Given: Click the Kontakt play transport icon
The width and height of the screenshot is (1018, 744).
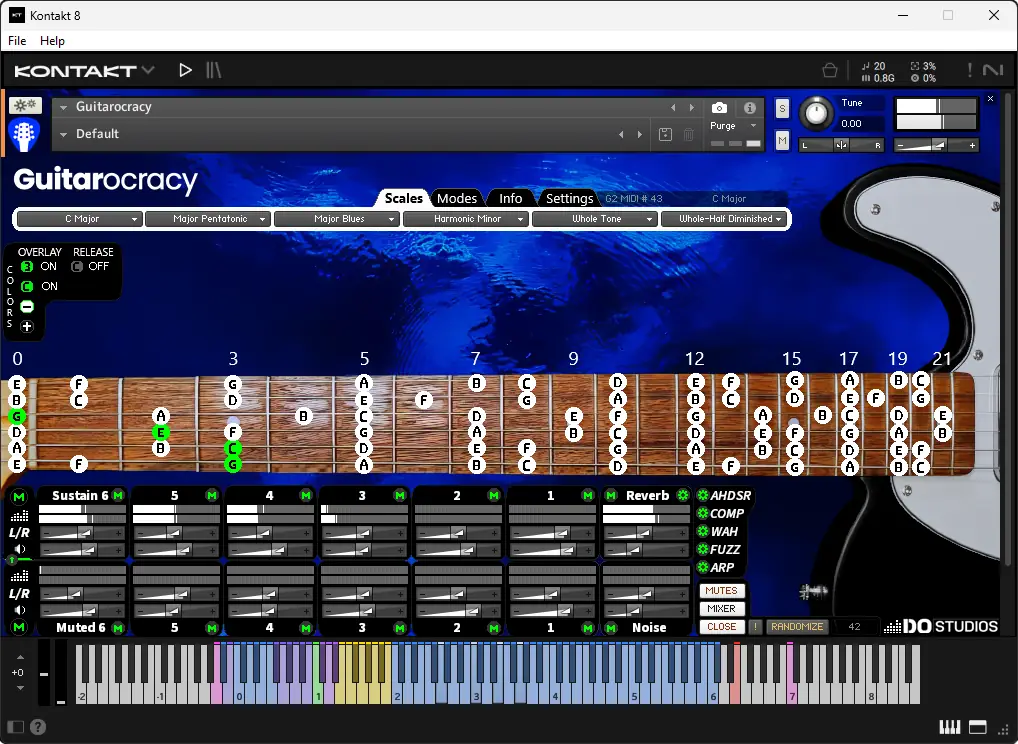Looking at the screenshot, I should (x=185, y=69).
